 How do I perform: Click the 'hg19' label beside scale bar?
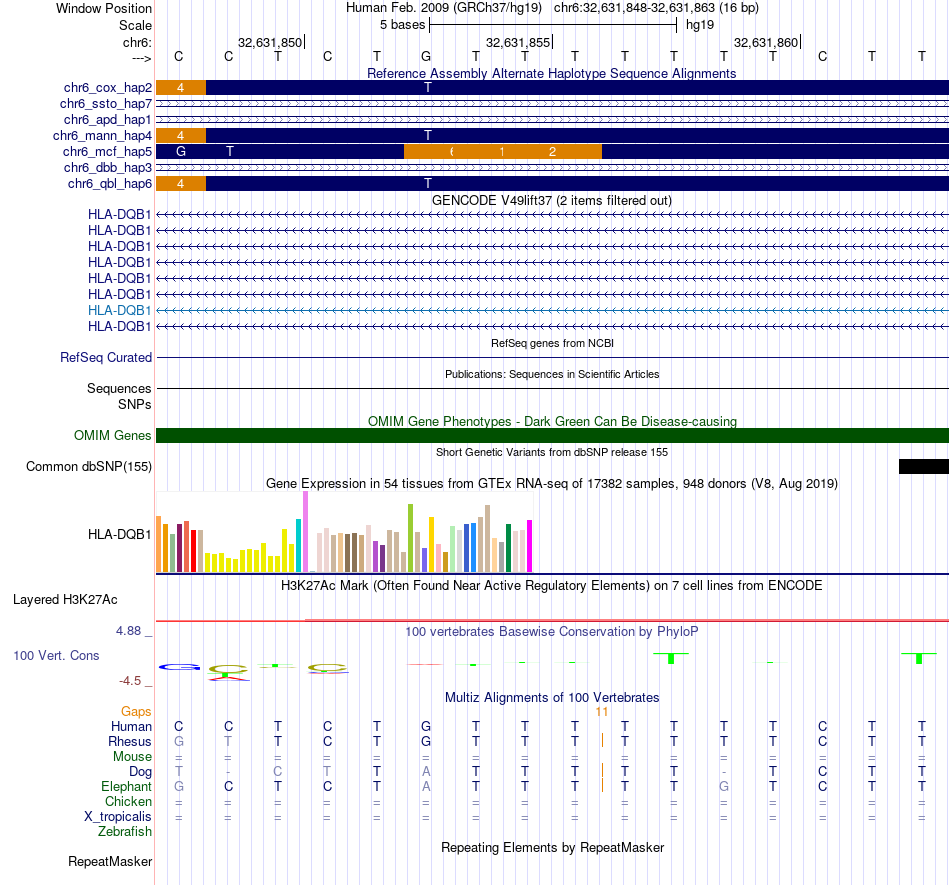tap(700, 25)
